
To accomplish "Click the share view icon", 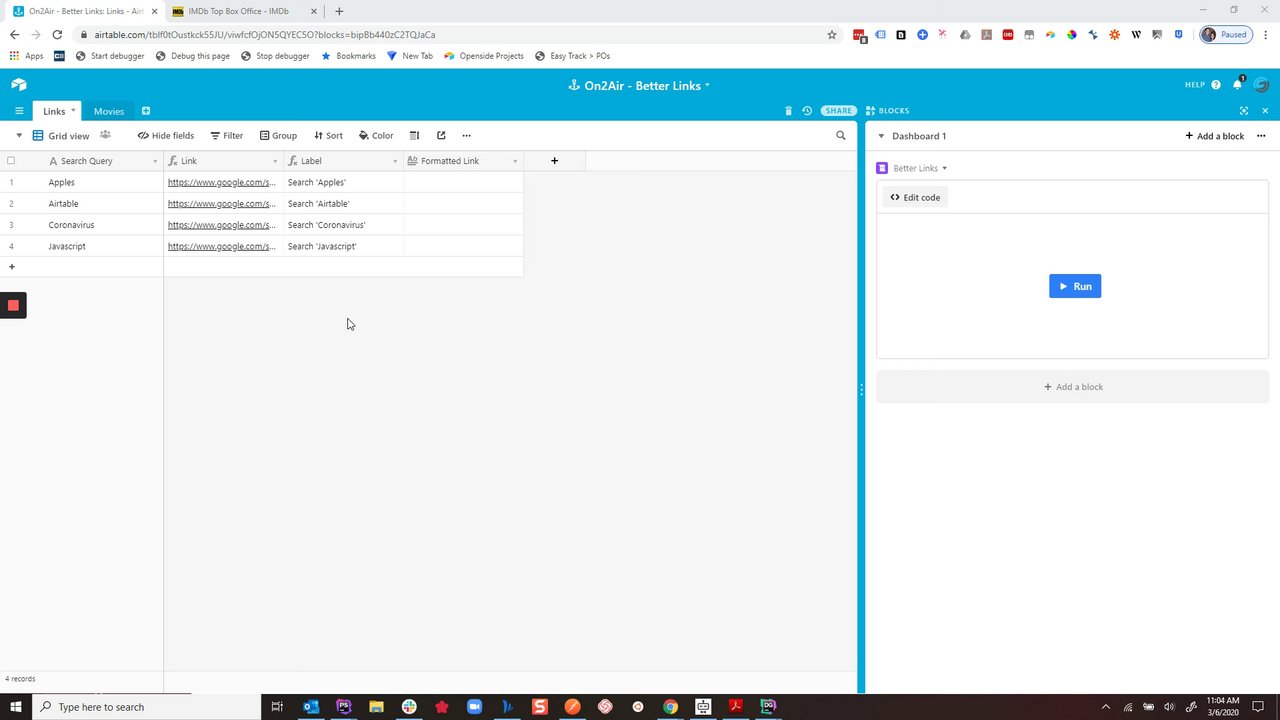I will coord(441,135).
